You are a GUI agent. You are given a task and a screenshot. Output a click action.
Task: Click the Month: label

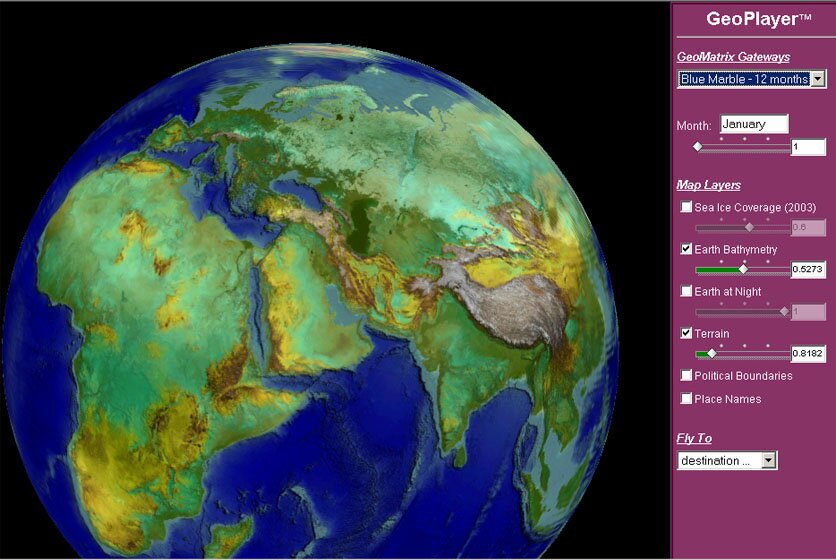pos(694,126)
